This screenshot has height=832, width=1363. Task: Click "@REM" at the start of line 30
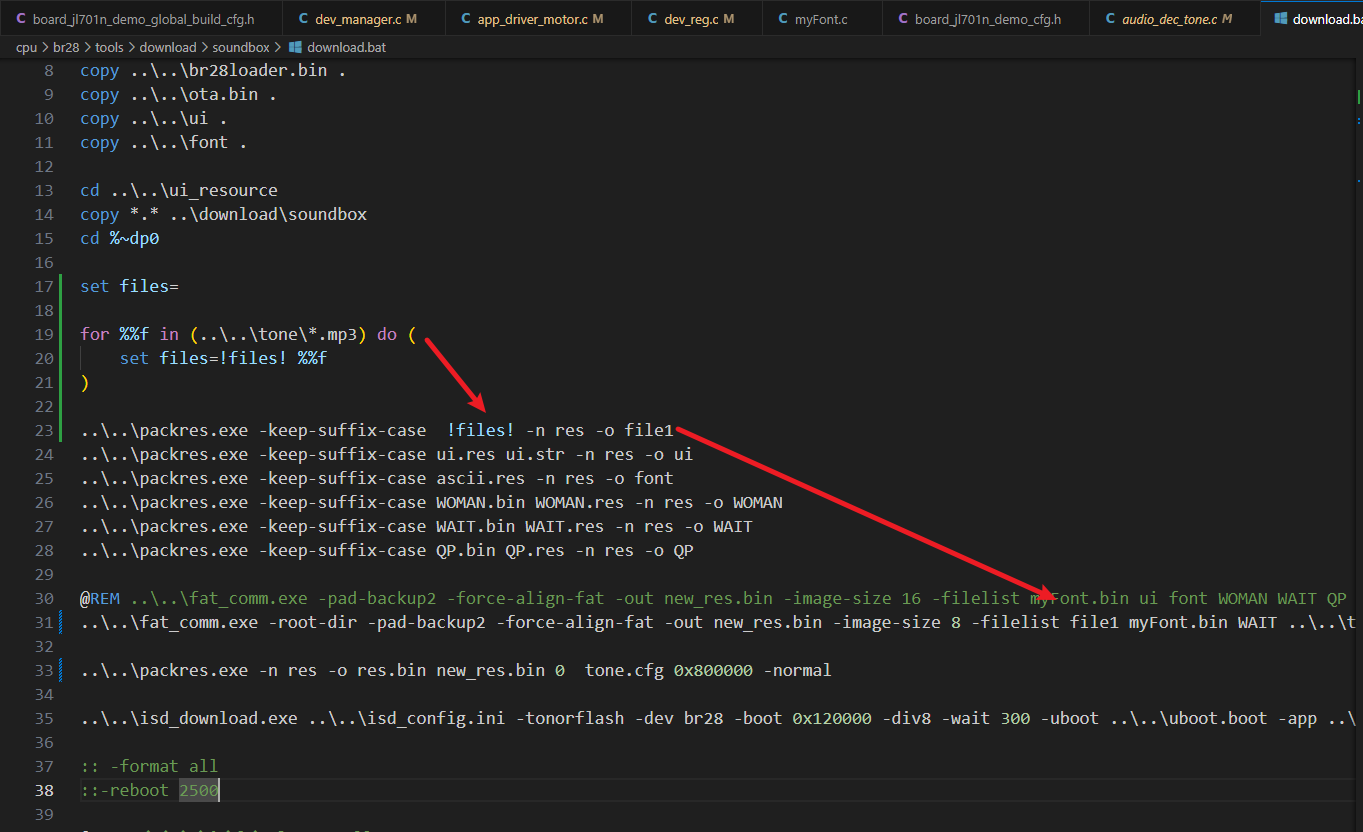tap(100, 598)
